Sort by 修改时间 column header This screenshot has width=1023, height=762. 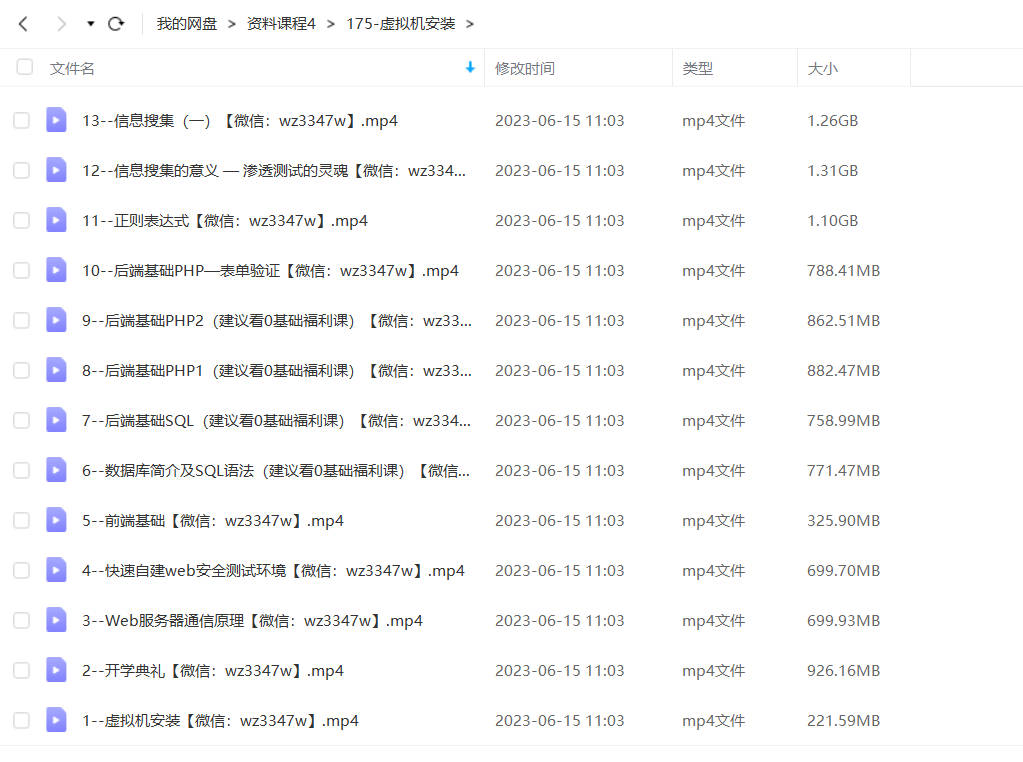(525, 69)
